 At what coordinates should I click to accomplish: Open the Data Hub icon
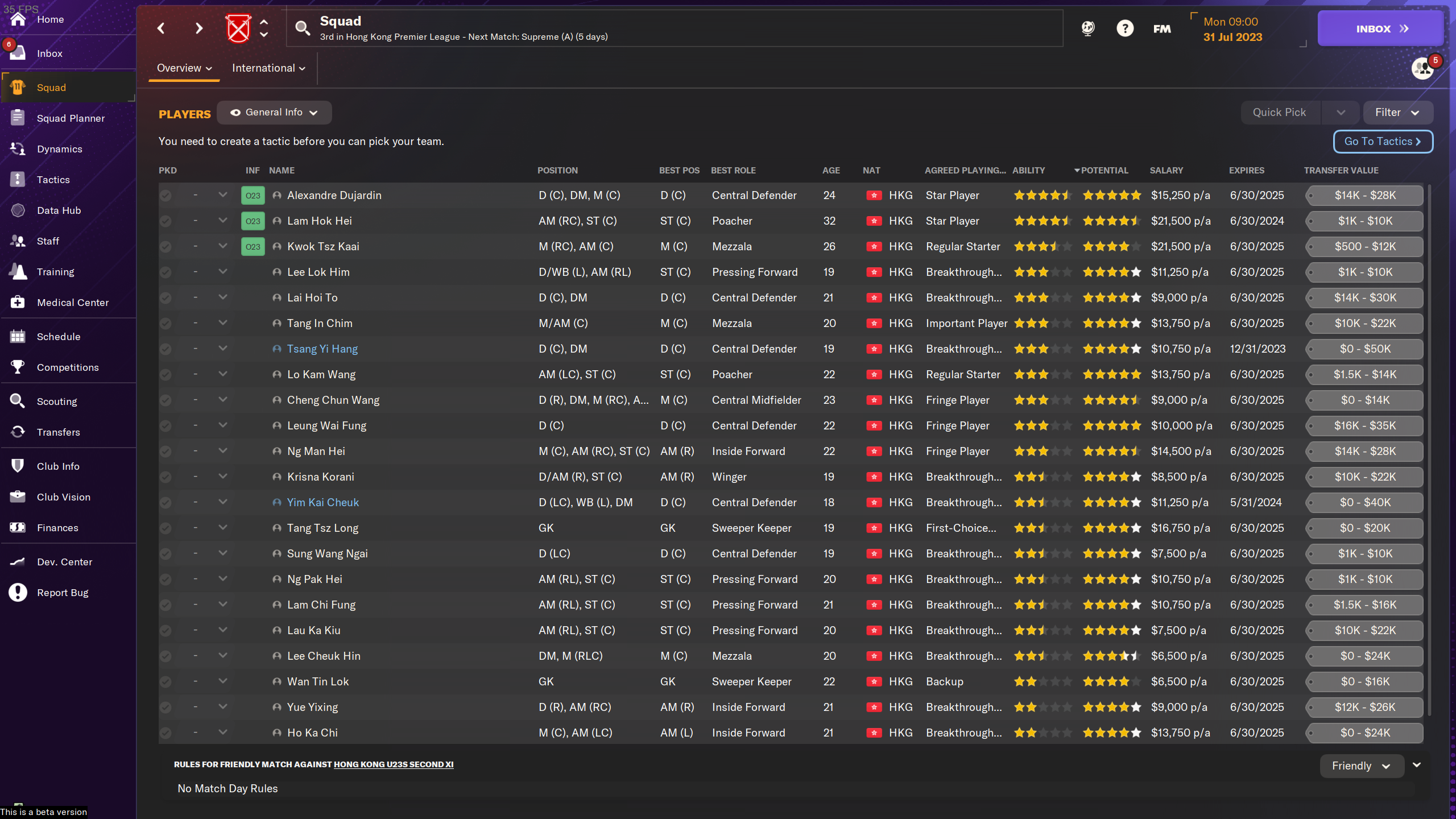pos(18,210)
